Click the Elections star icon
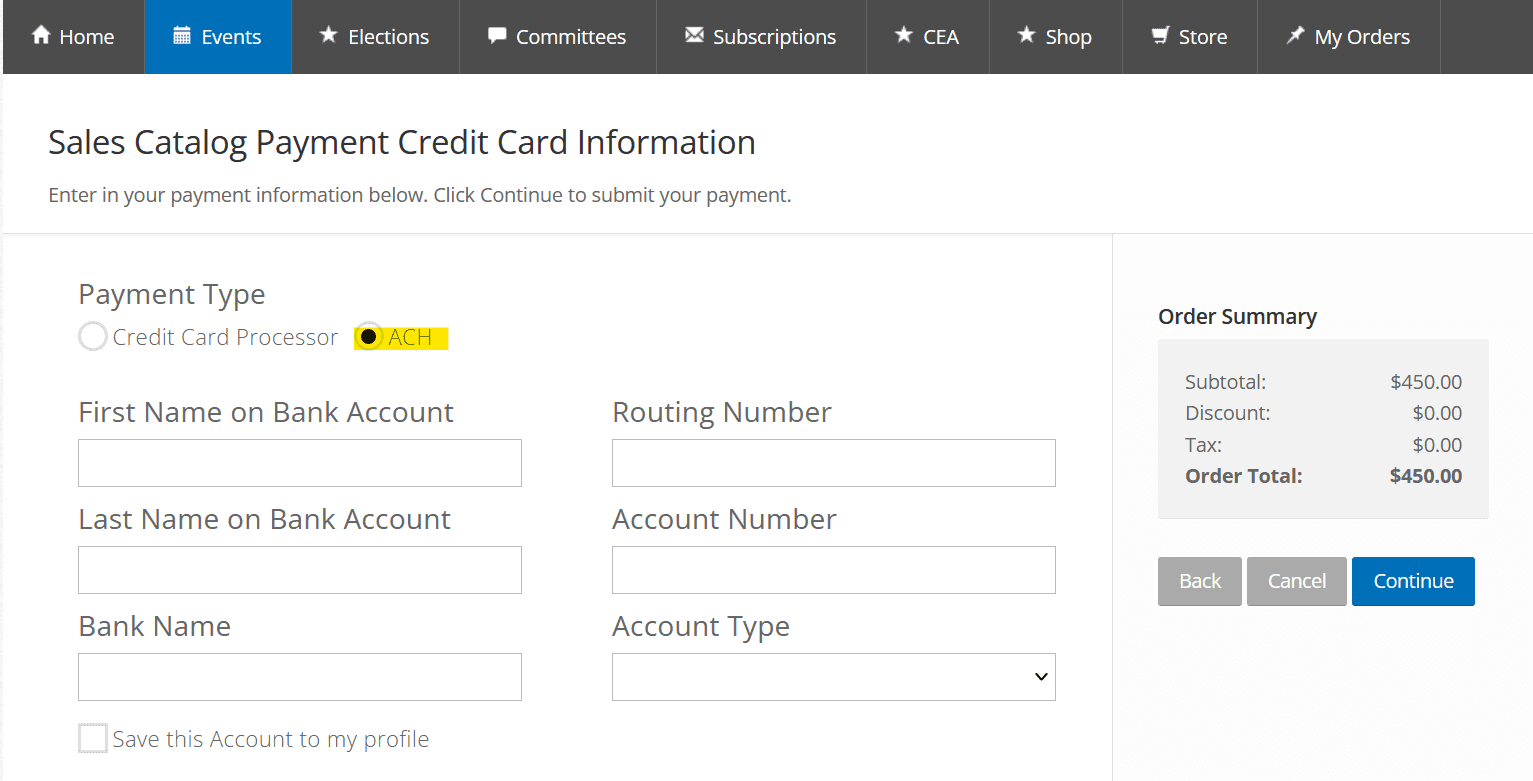The image size is (1533, 781). (328, 35)
